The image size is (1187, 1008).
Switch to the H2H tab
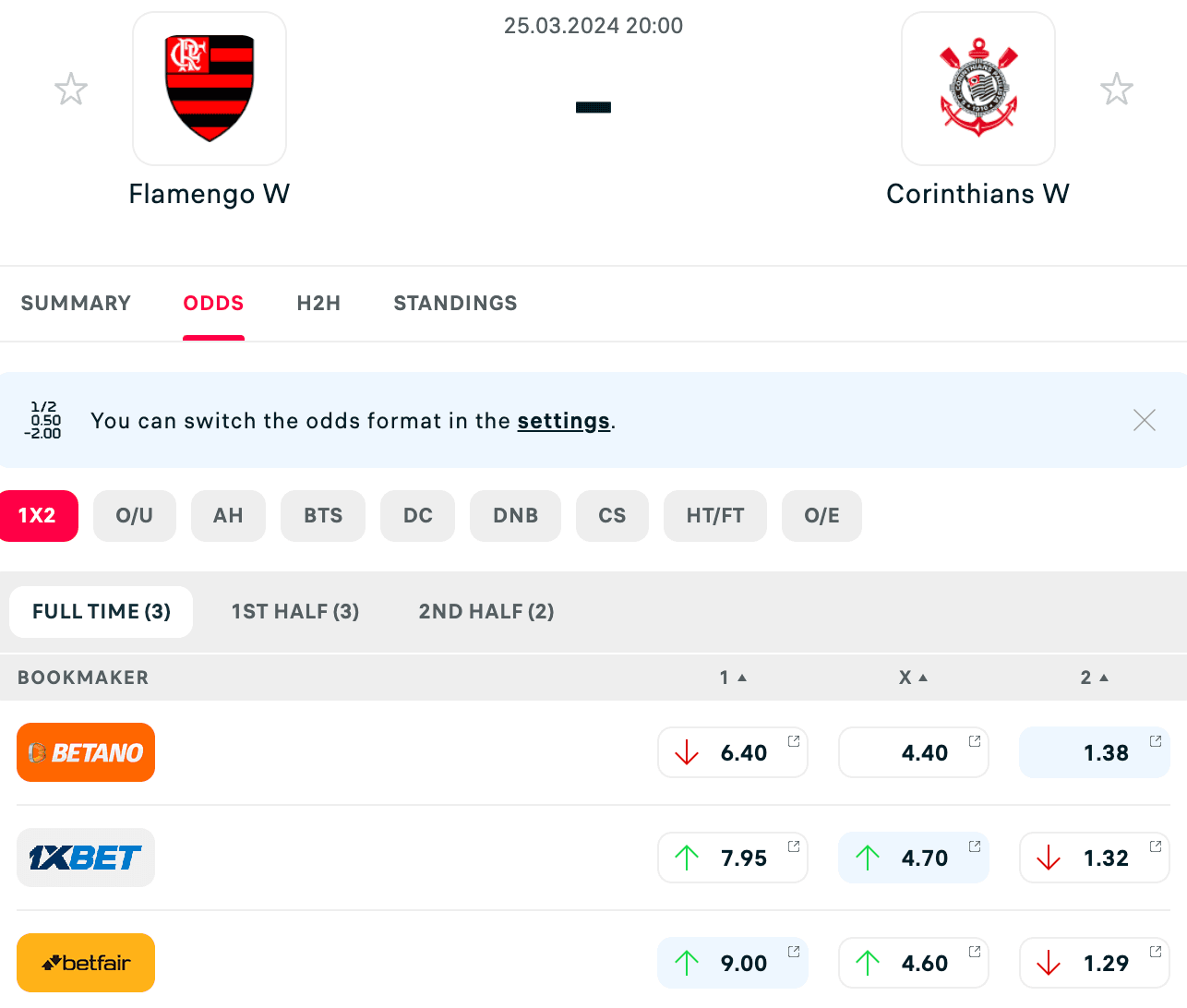click(318, 303)
